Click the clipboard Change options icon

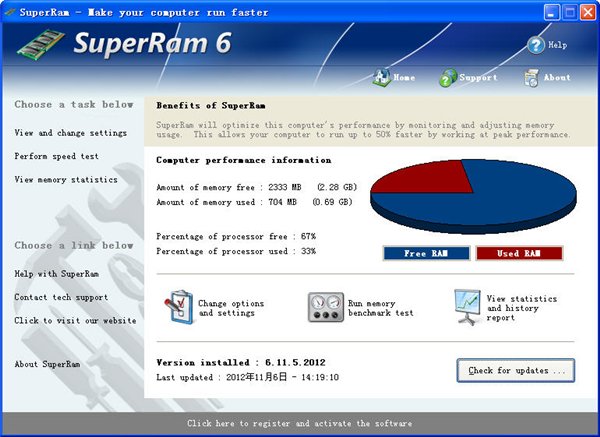179,307
